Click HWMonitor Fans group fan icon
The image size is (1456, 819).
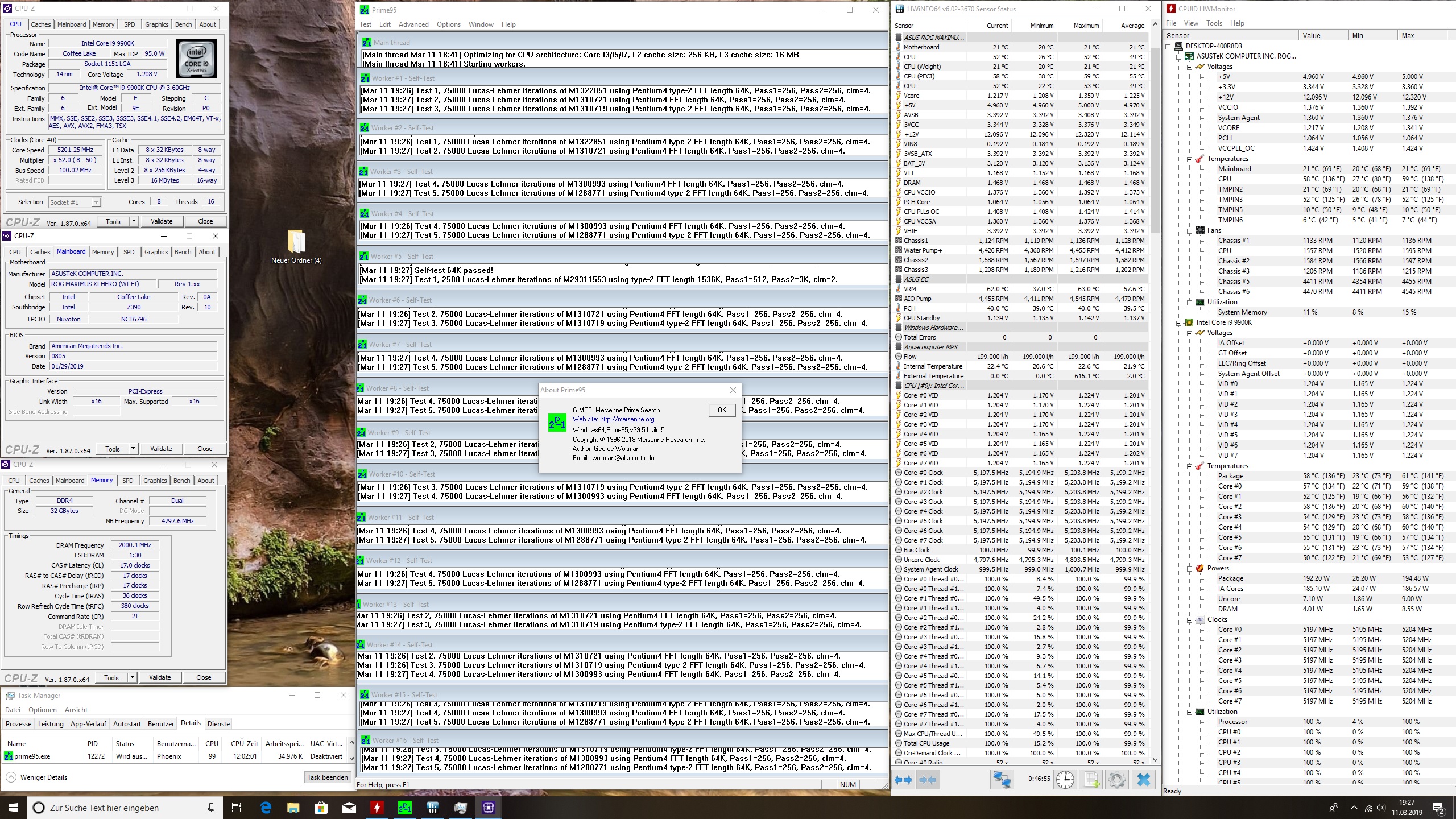pos(1200,230)
